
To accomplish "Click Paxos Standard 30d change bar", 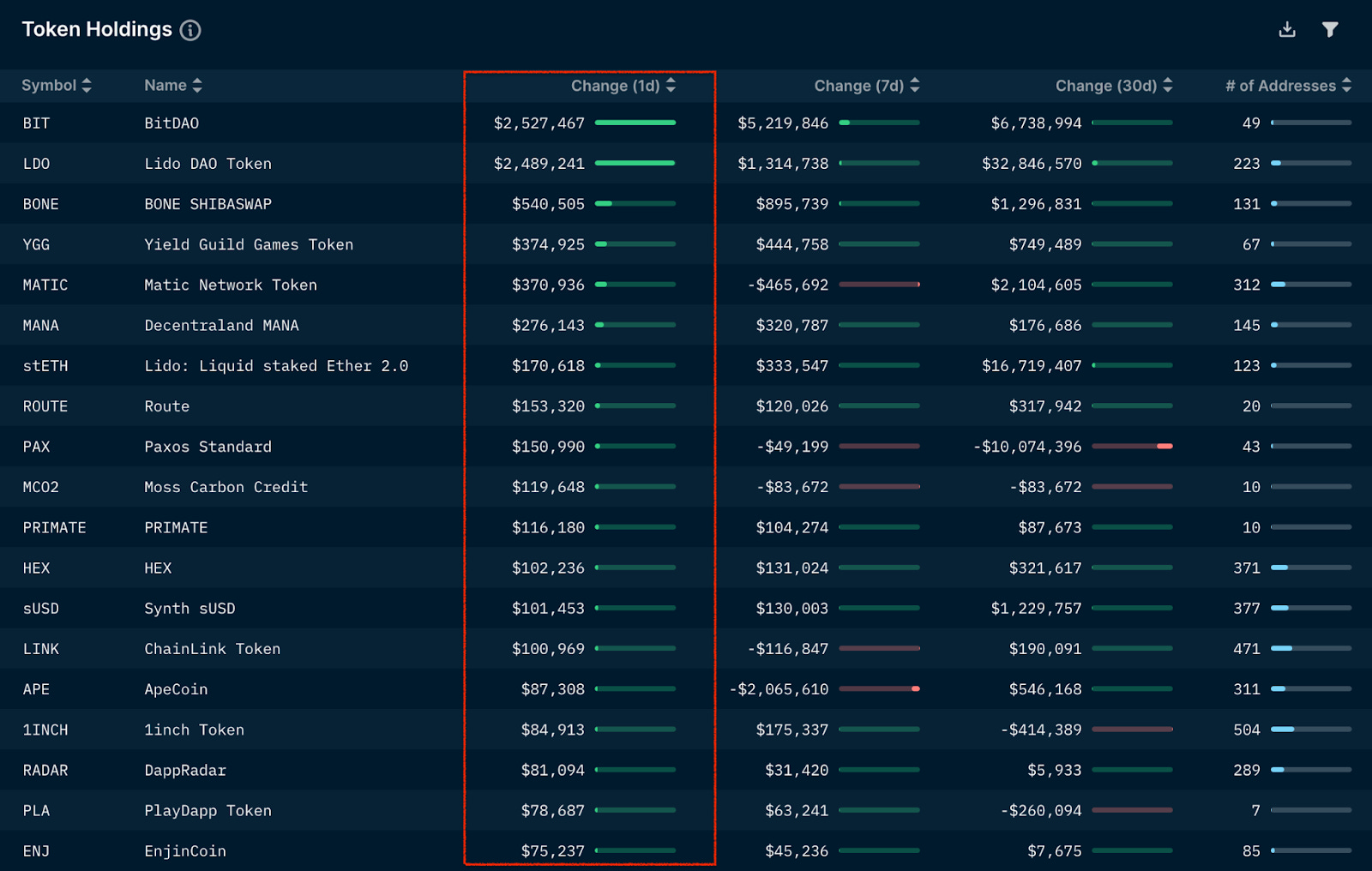I will tap(1132, 446).
